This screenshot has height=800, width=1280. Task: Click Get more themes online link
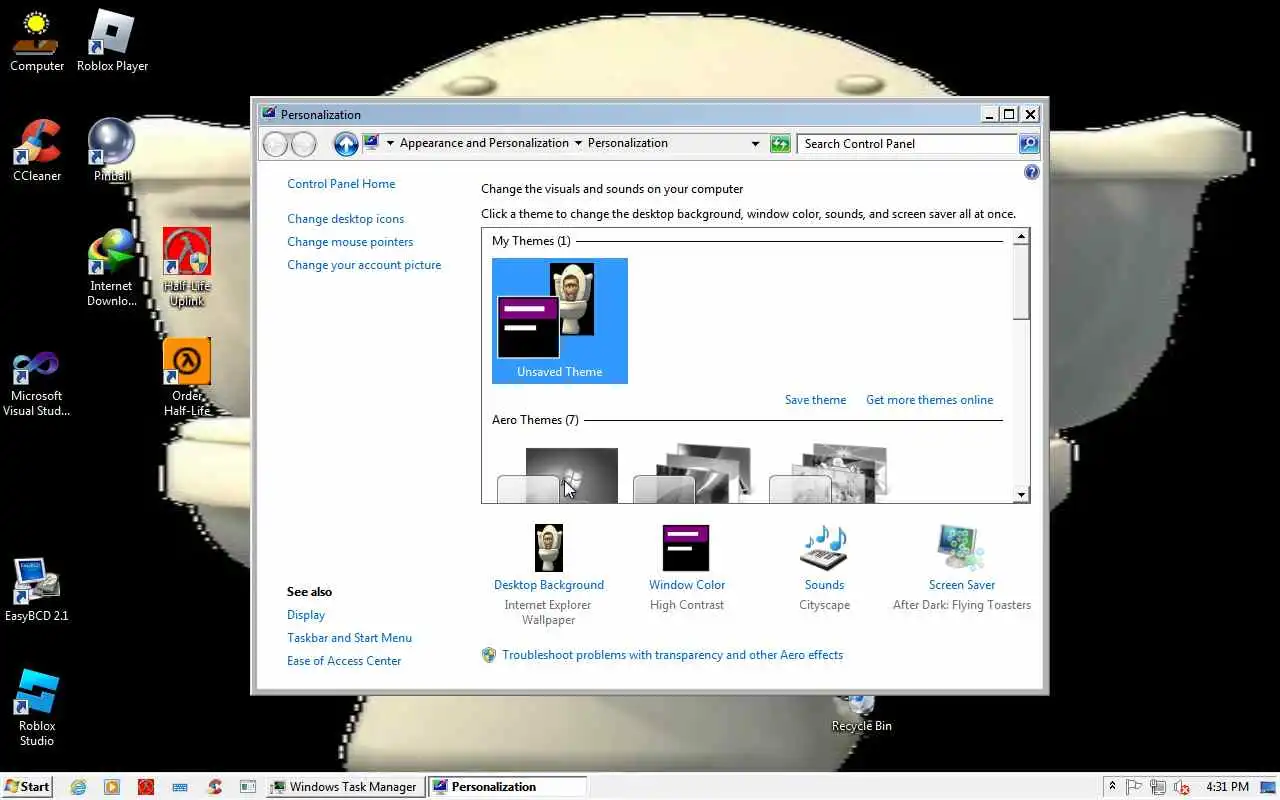click(929, 400)
